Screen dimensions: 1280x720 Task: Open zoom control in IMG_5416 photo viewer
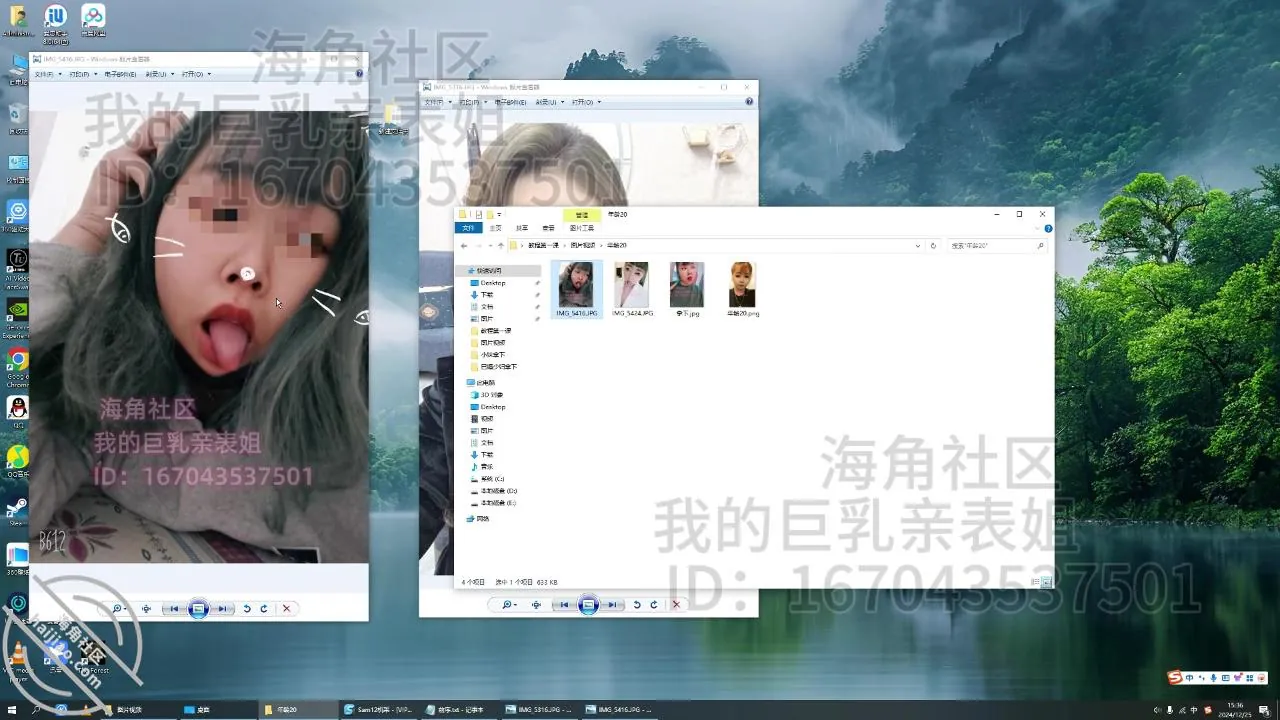pos(118,608)
